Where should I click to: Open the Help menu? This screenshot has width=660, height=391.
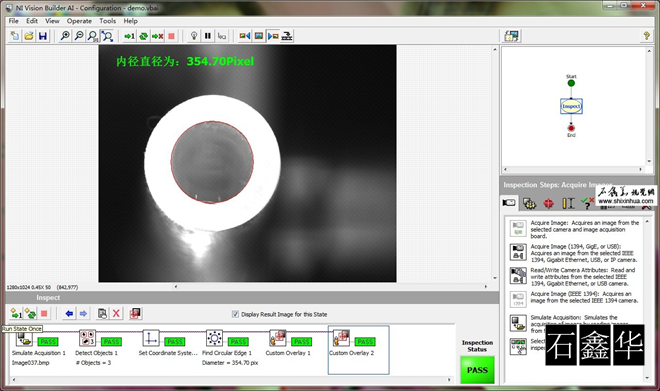(130, 21)
